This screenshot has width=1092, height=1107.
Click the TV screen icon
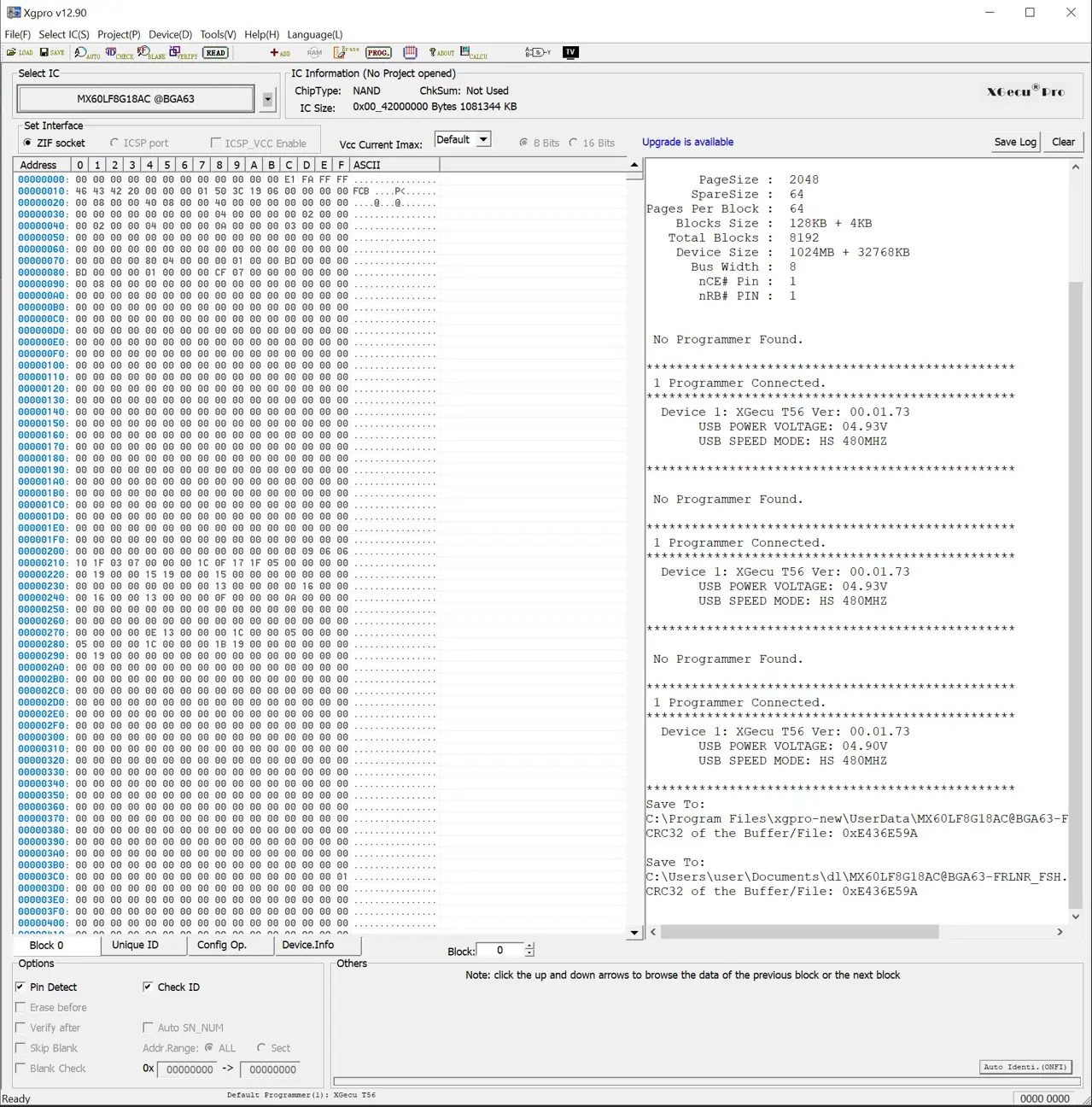click(x=570, y=53)
